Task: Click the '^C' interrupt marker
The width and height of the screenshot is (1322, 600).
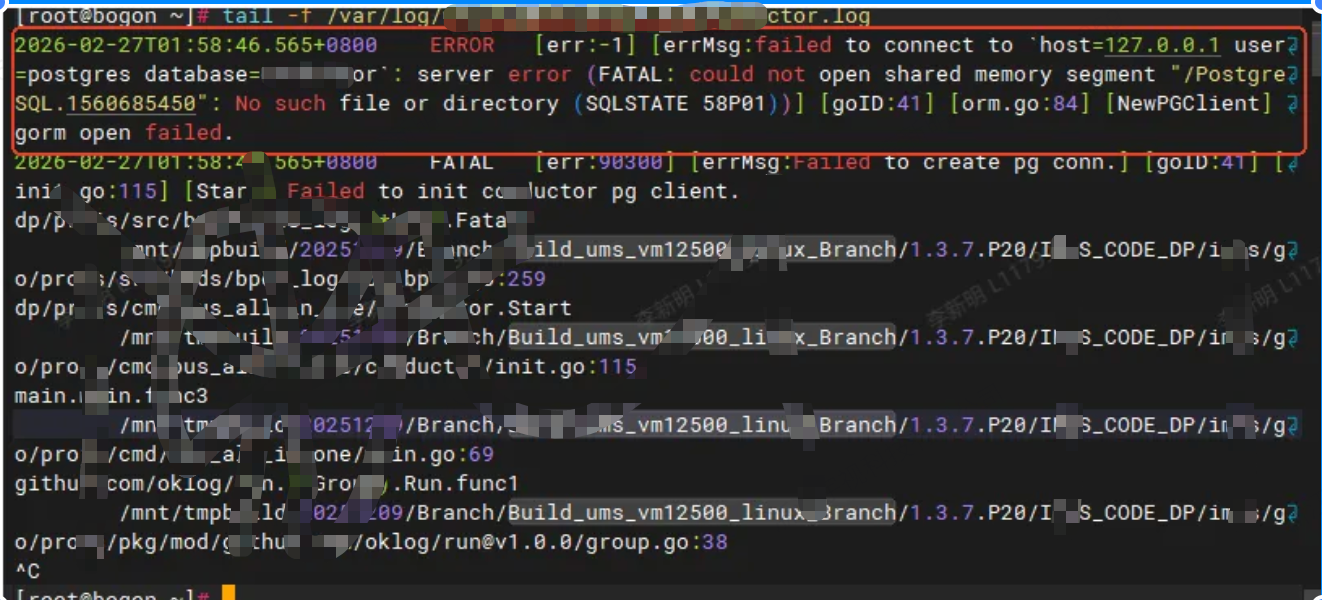Action: point(27,571)
